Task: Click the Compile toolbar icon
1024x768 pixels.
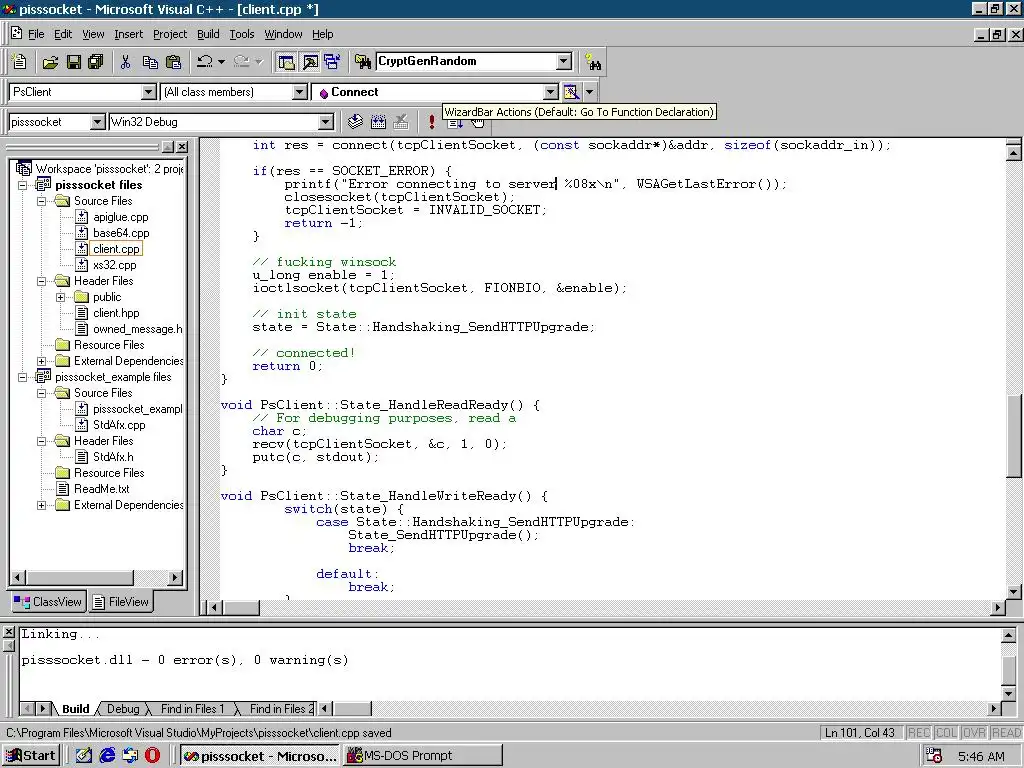Action: pos(355,121)
